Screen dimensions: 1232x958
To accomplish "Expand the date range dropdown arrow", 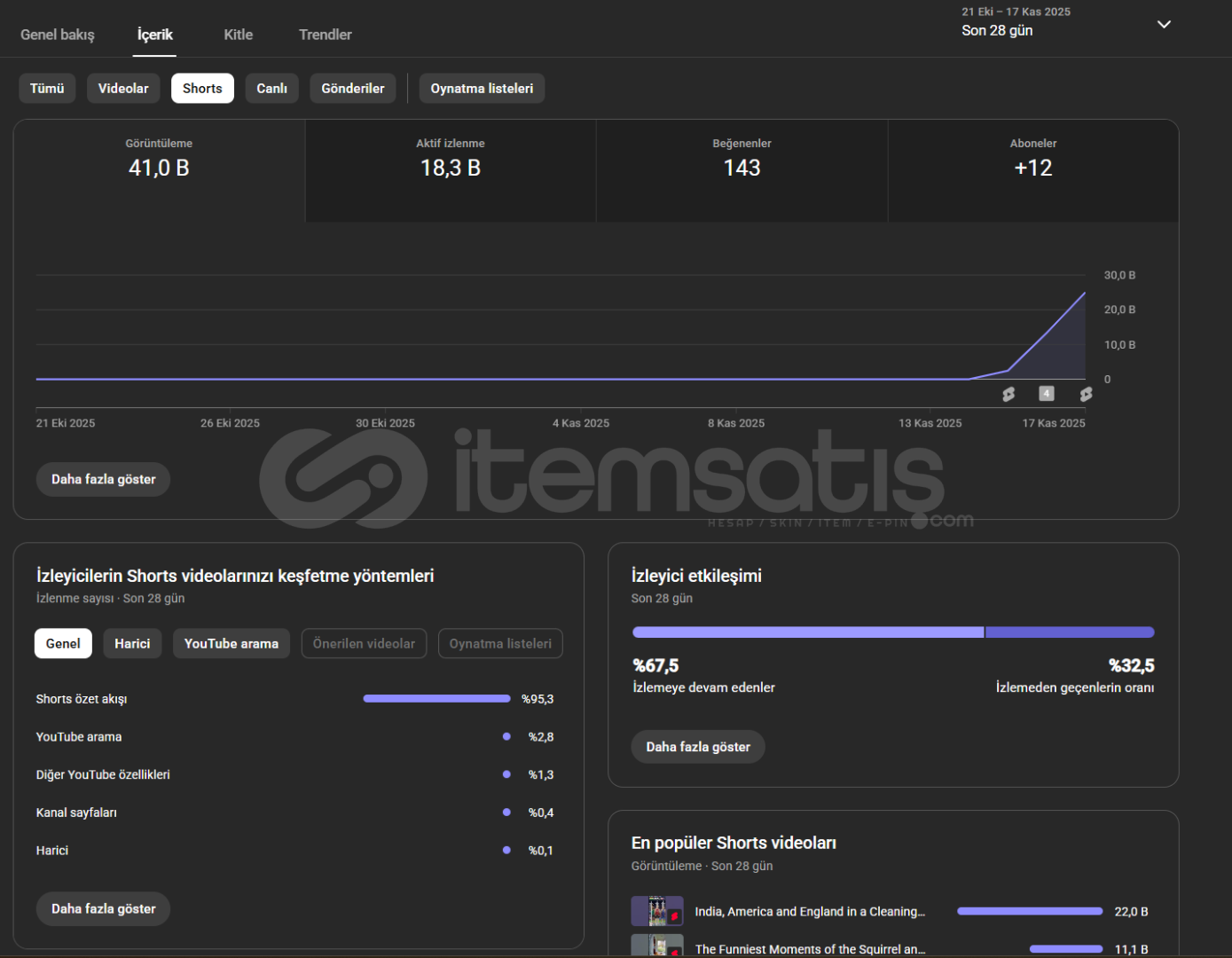I will click(1164, 24).
